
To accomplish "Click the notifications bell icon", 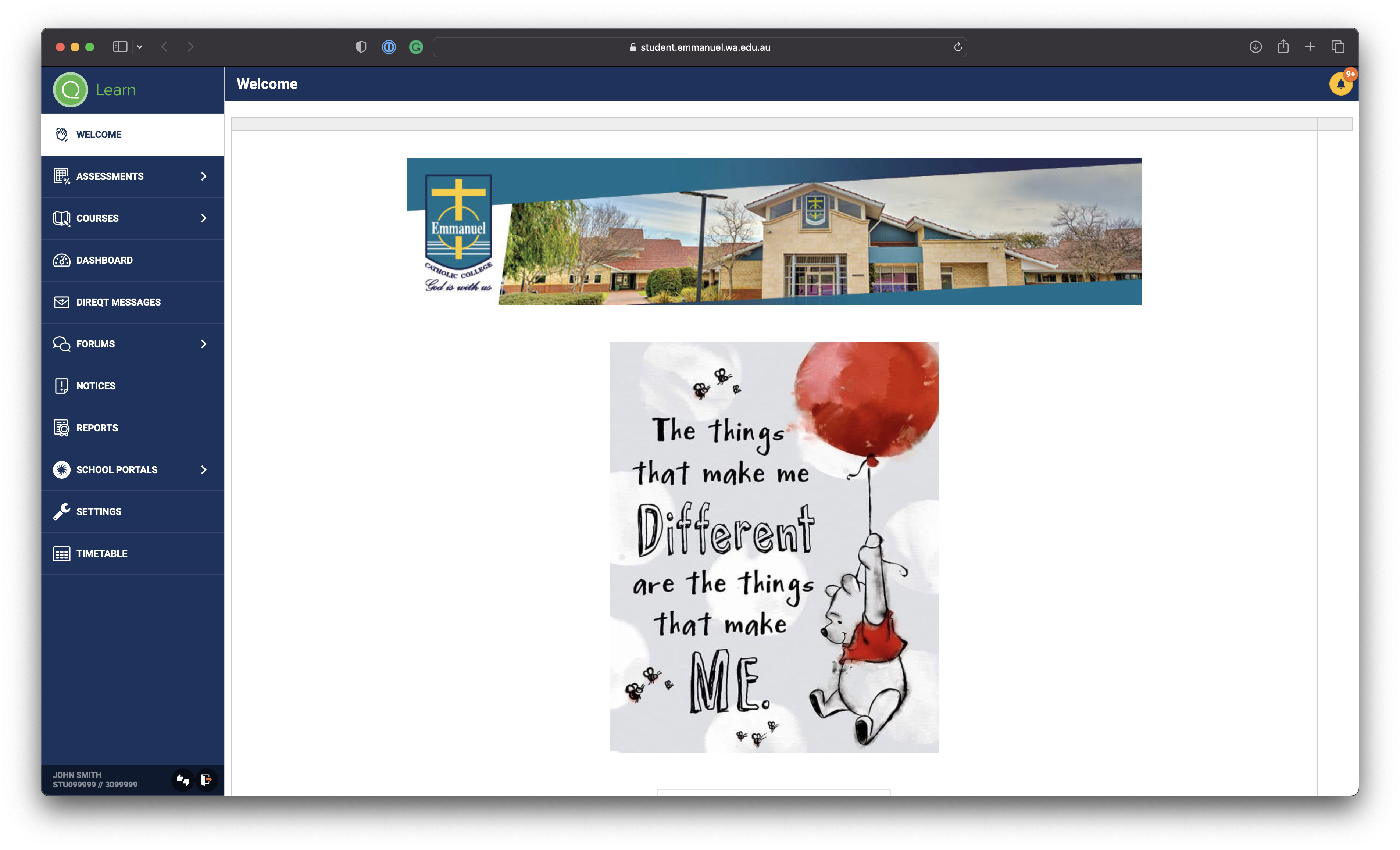I will 1340,84.
